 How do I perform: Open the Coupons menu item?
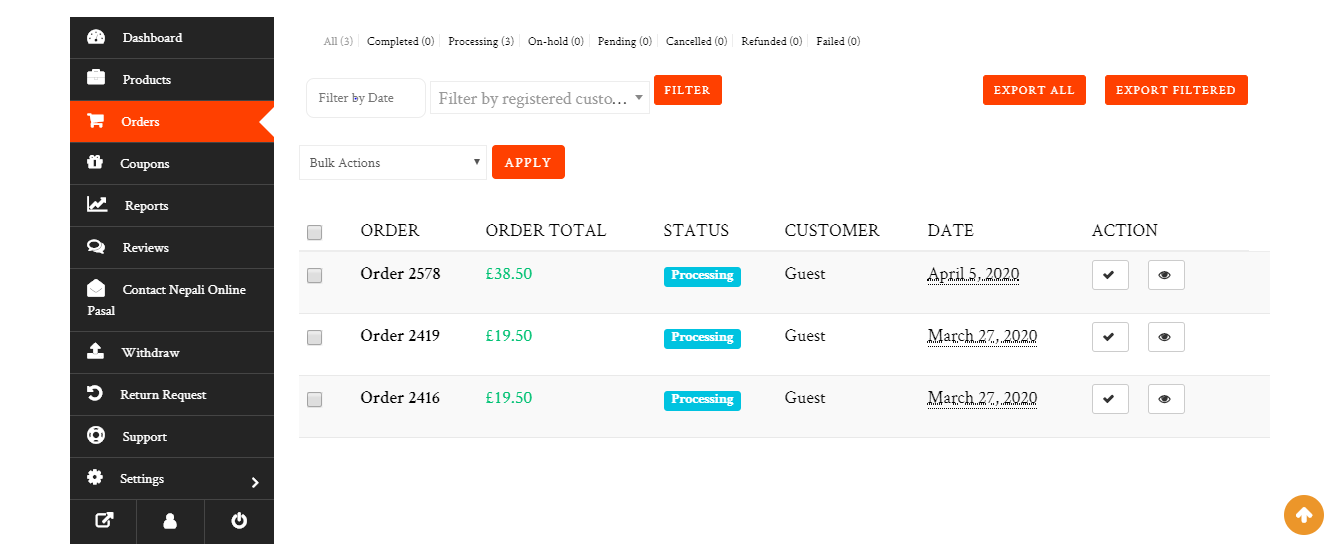(145, 164)
